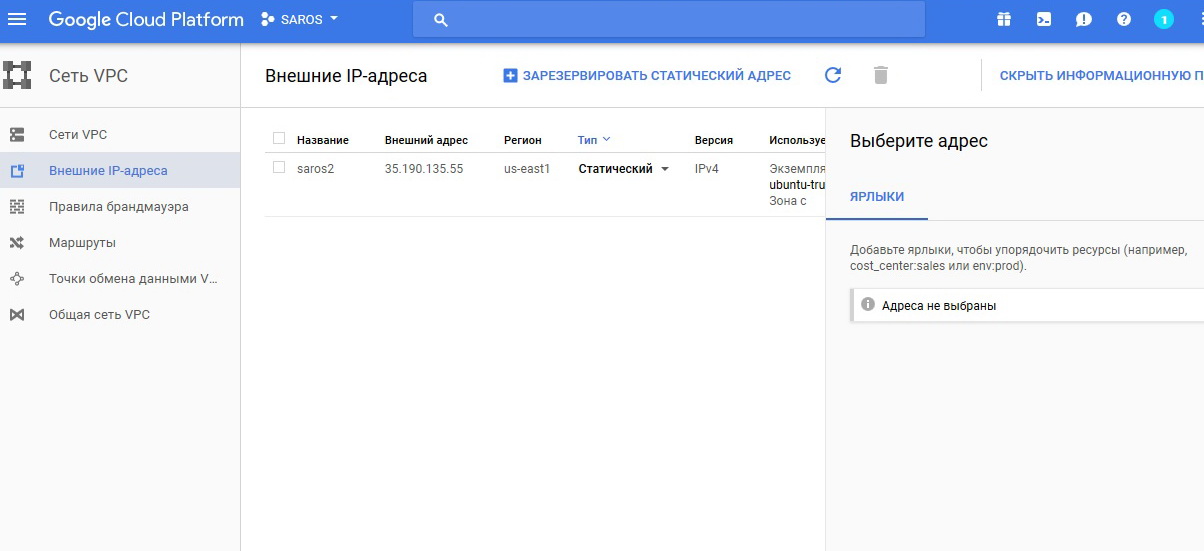Open notifications badge icon
The width and height of the screenshot is (1204, 551).
tap(1163, 19)
